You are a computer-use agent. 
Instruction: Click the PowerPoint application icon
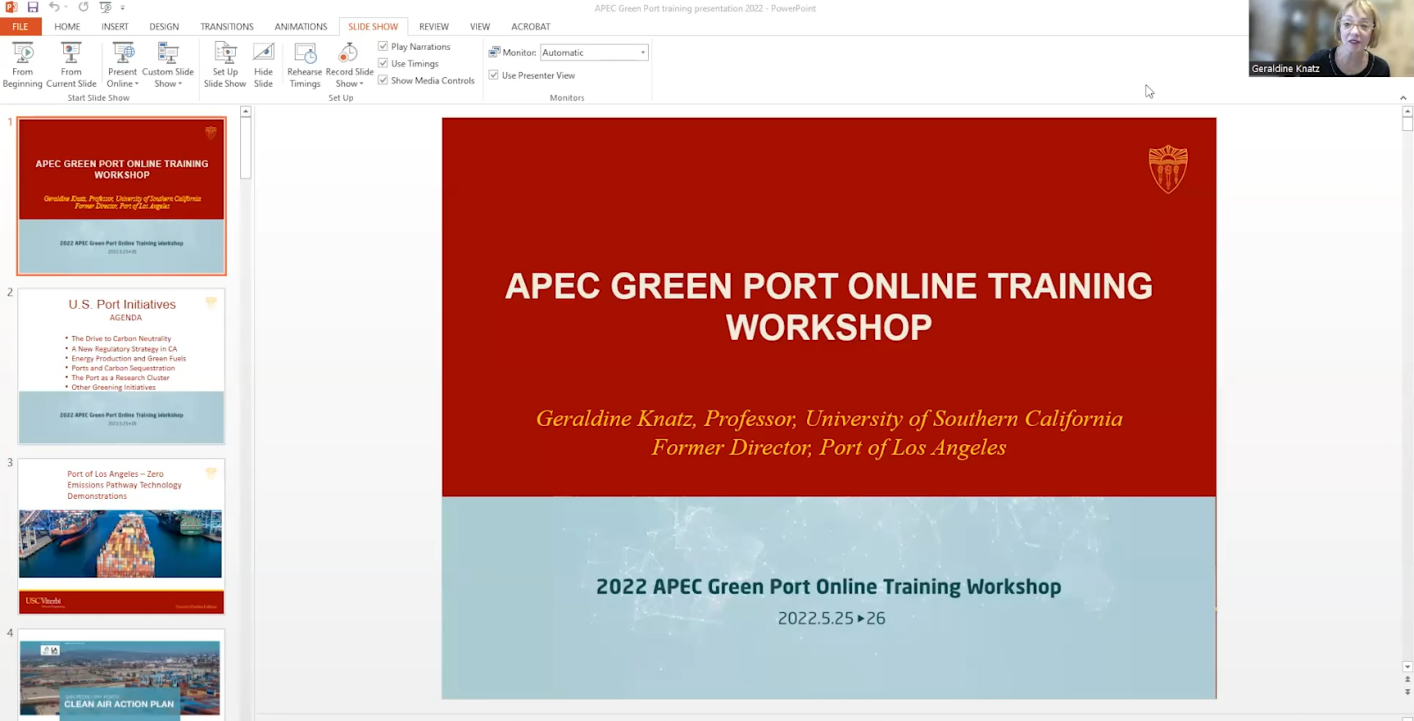pyautogui.click(x=11, y=7)
